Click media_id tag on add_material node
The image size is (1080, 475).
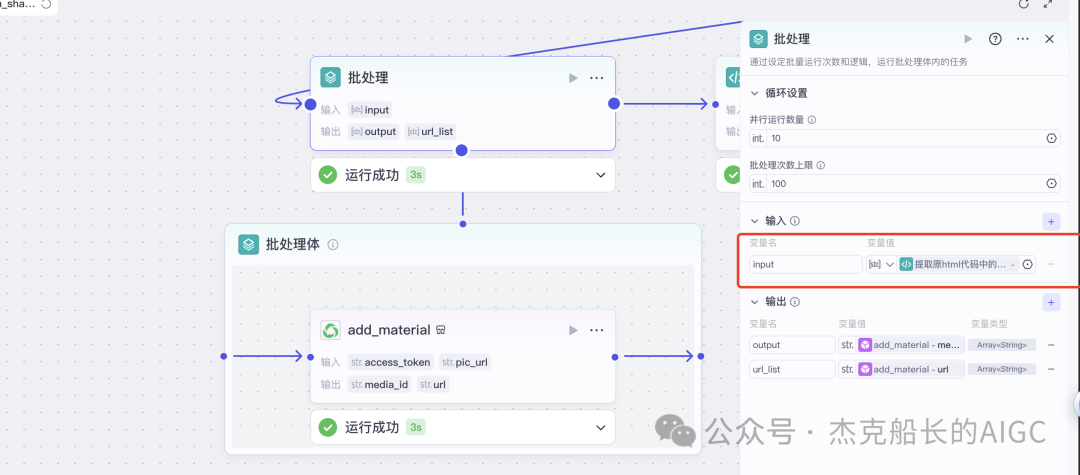[380, 384]
